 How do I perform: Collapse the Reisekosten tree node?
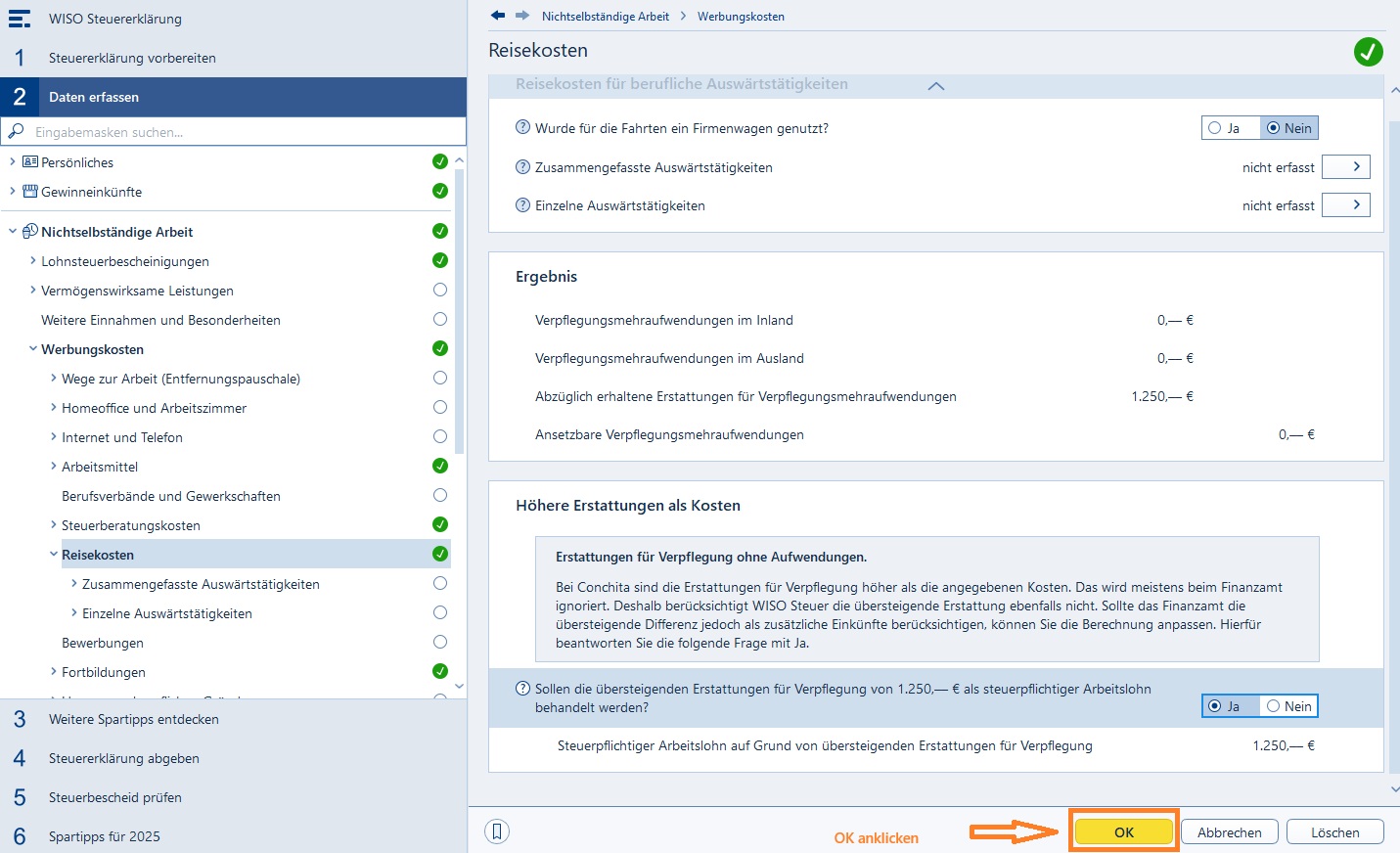tap(54, 554)
